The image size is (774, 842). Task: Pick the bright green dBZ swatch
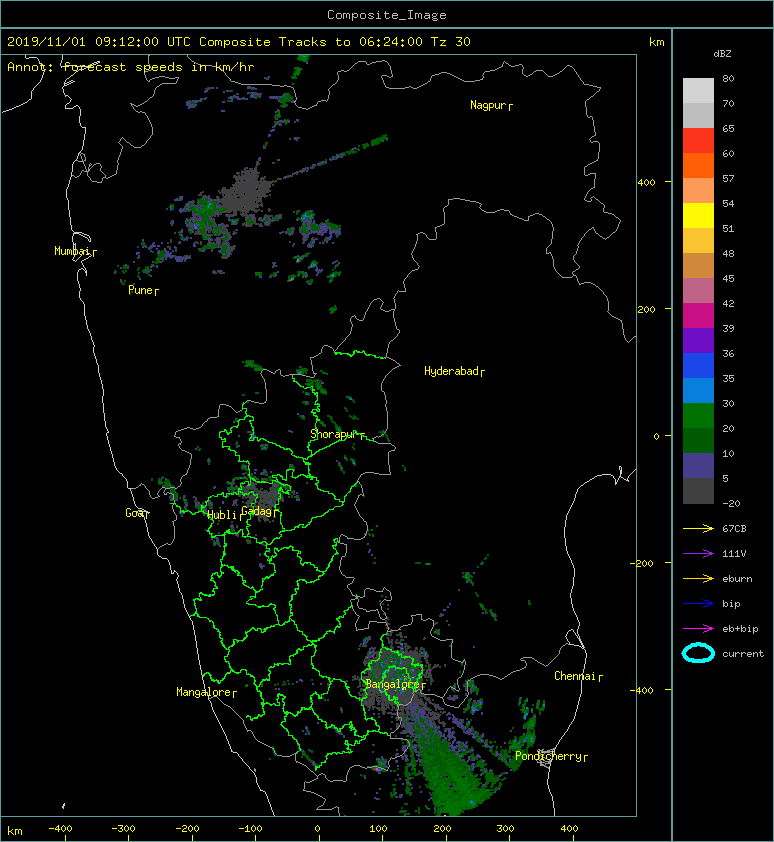click(698, 415)
